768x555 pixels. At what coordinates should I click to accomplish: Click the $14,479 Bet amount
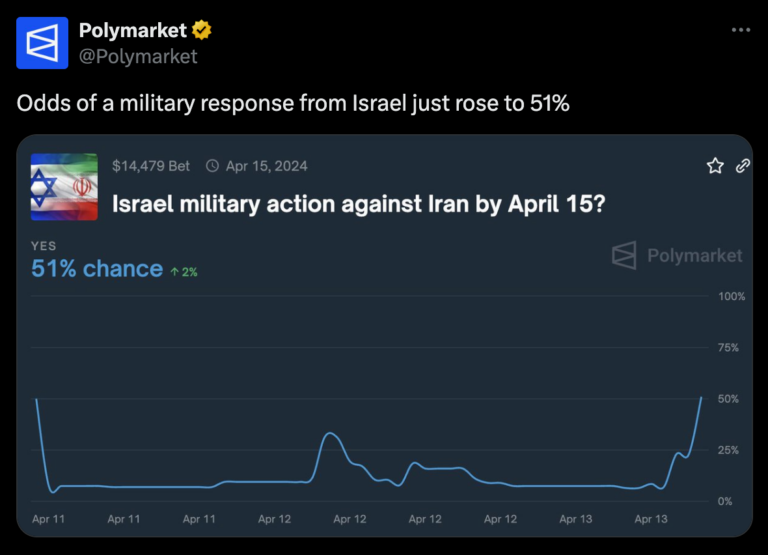point(151,166)
